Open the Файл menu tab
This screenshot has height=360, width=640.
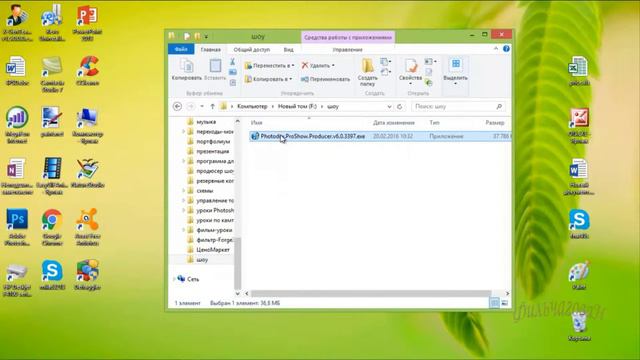pyautogui.click(x=181, y=49)
